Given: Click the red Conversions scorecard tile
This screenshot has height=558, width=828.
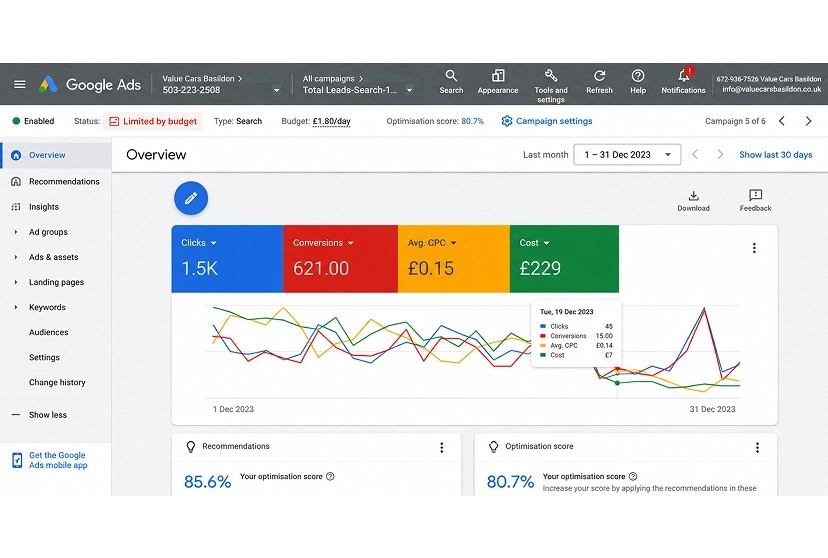Looking at the screenshot, I should [341, 259].
